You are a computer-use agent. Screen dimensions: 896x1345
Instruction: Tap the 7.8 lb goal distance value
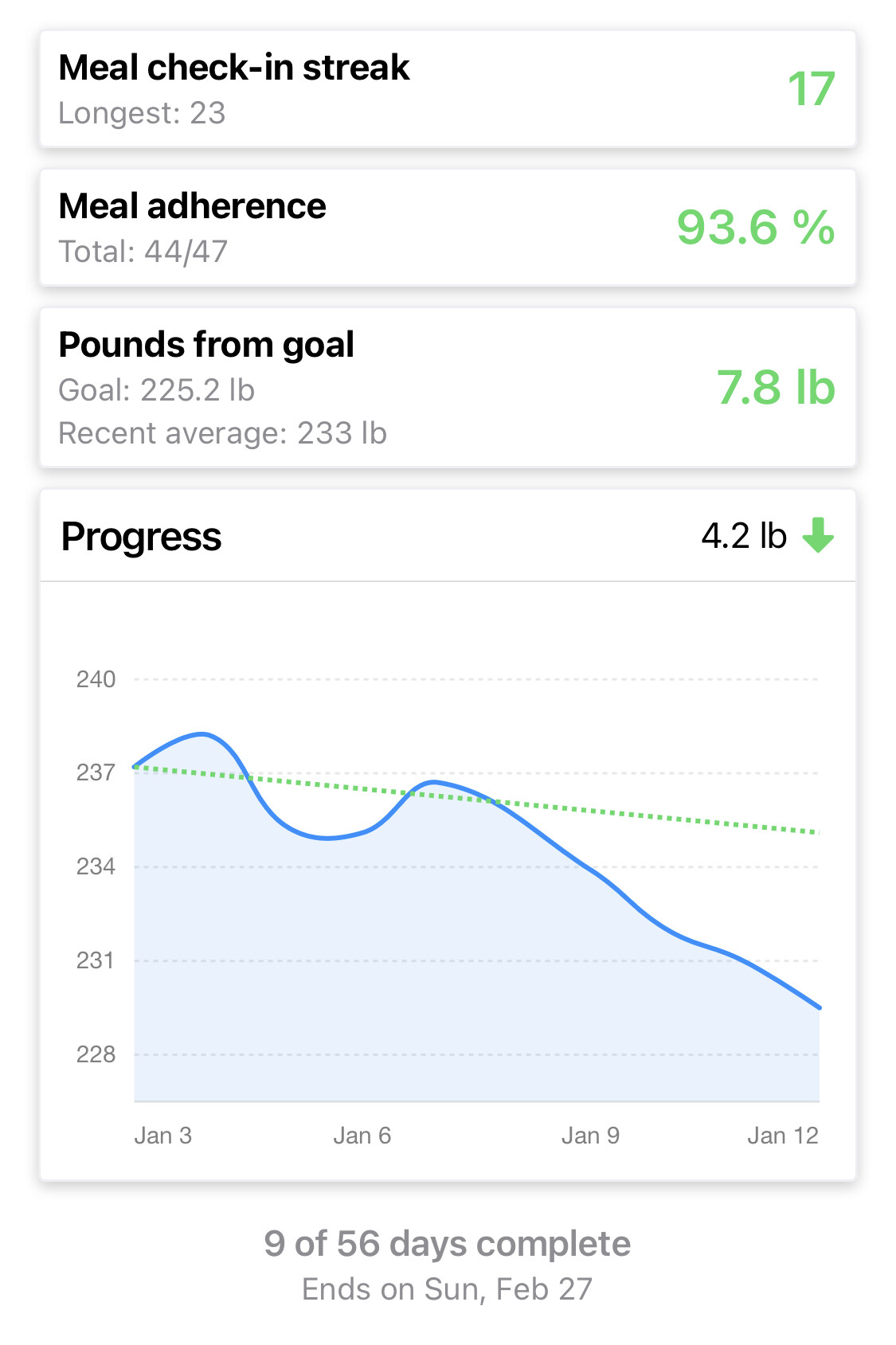coord(775,388)
